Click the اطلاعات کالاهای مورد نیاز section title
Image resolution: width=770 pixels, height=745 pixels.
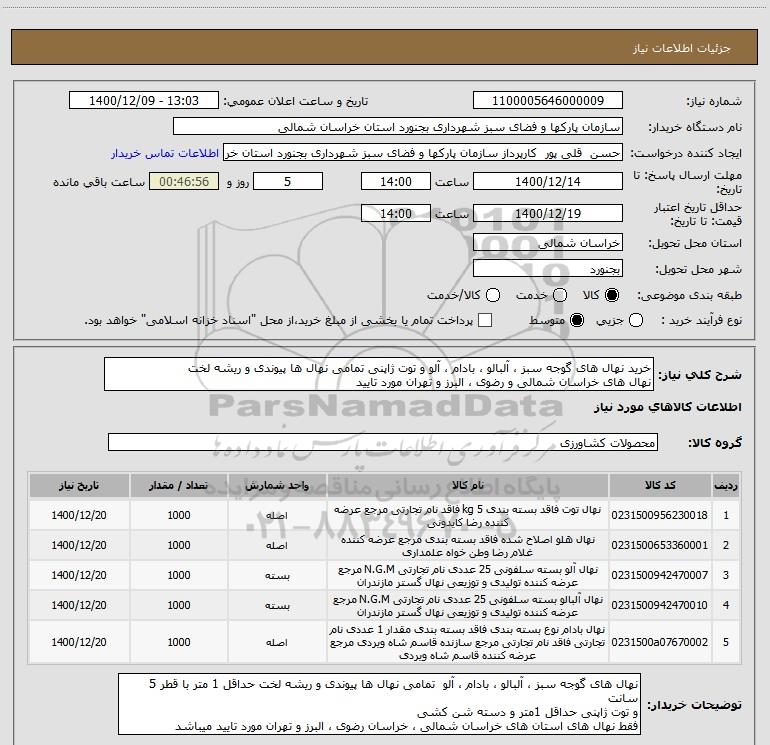[667, 407]
